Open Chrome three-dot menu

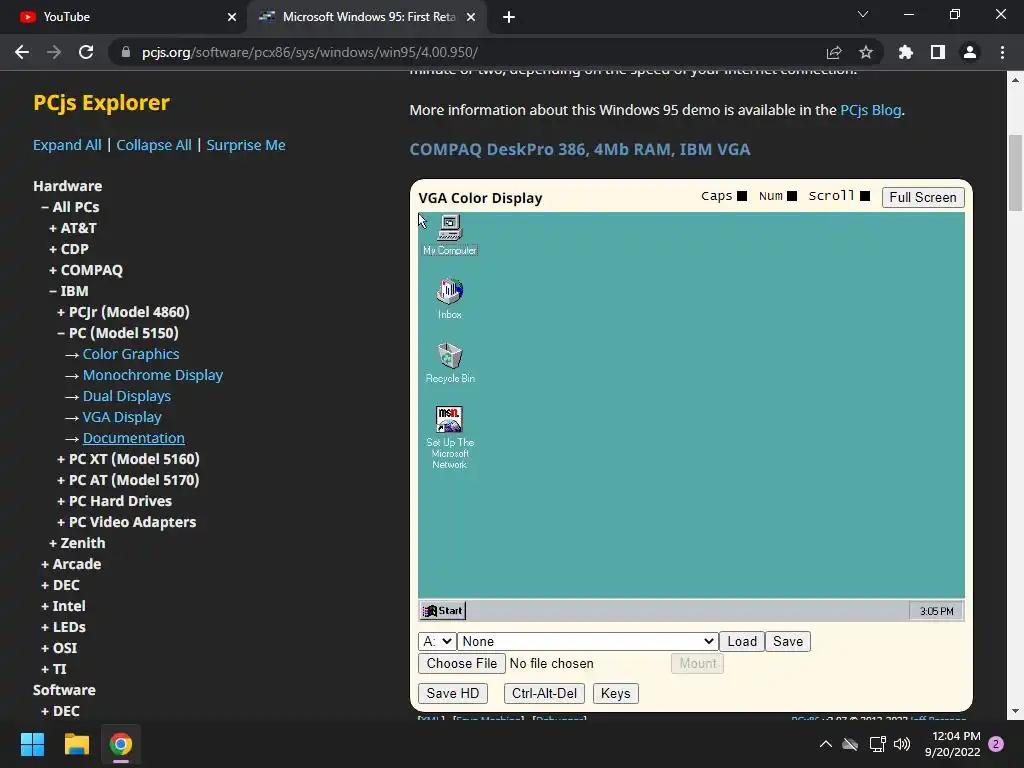click(x=1002, y=52)
